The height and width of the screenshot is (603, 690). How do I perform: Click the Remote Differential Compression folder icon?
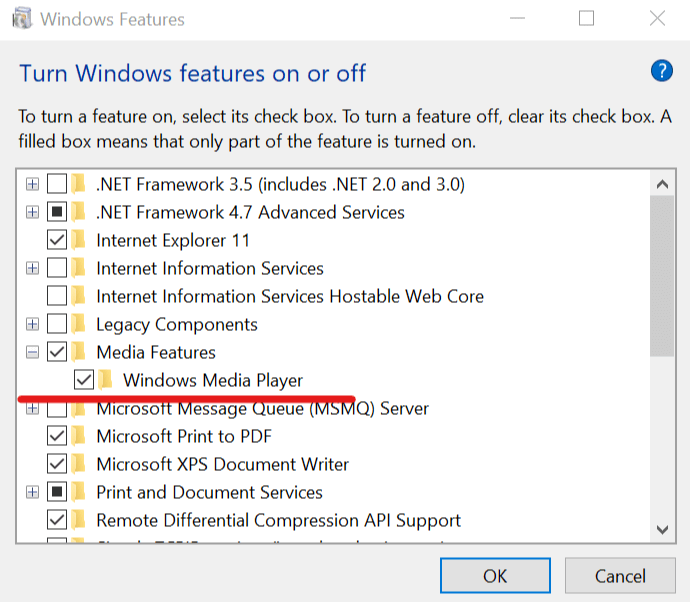(78, 520)
